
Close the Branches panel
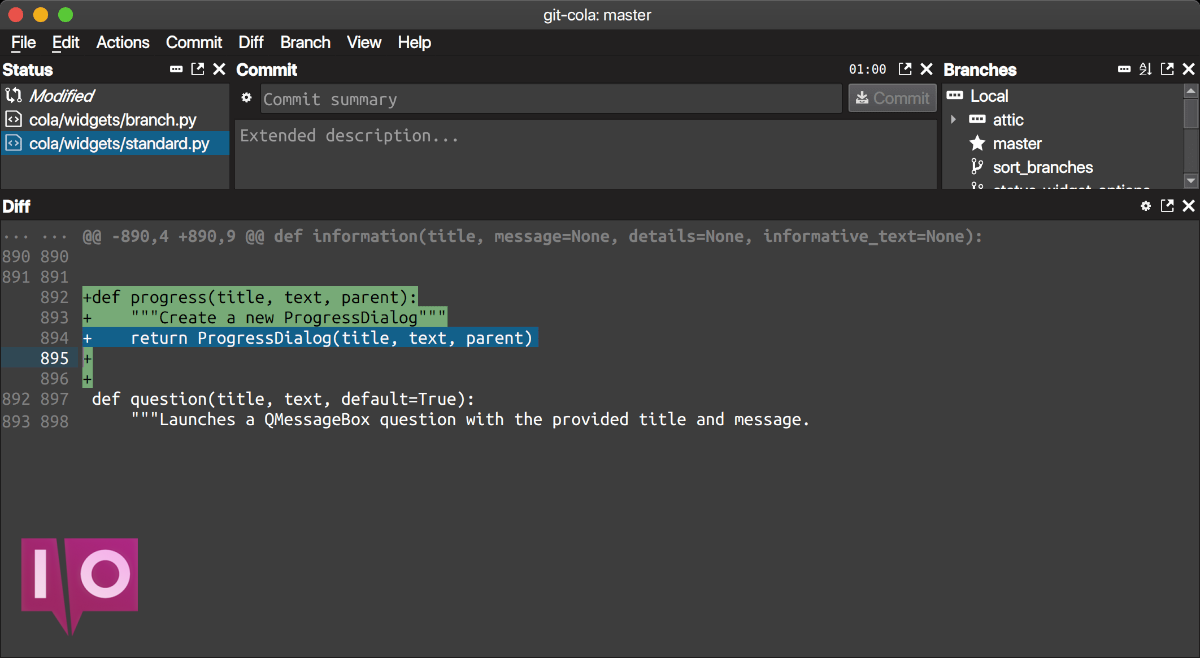(1189, 69)
